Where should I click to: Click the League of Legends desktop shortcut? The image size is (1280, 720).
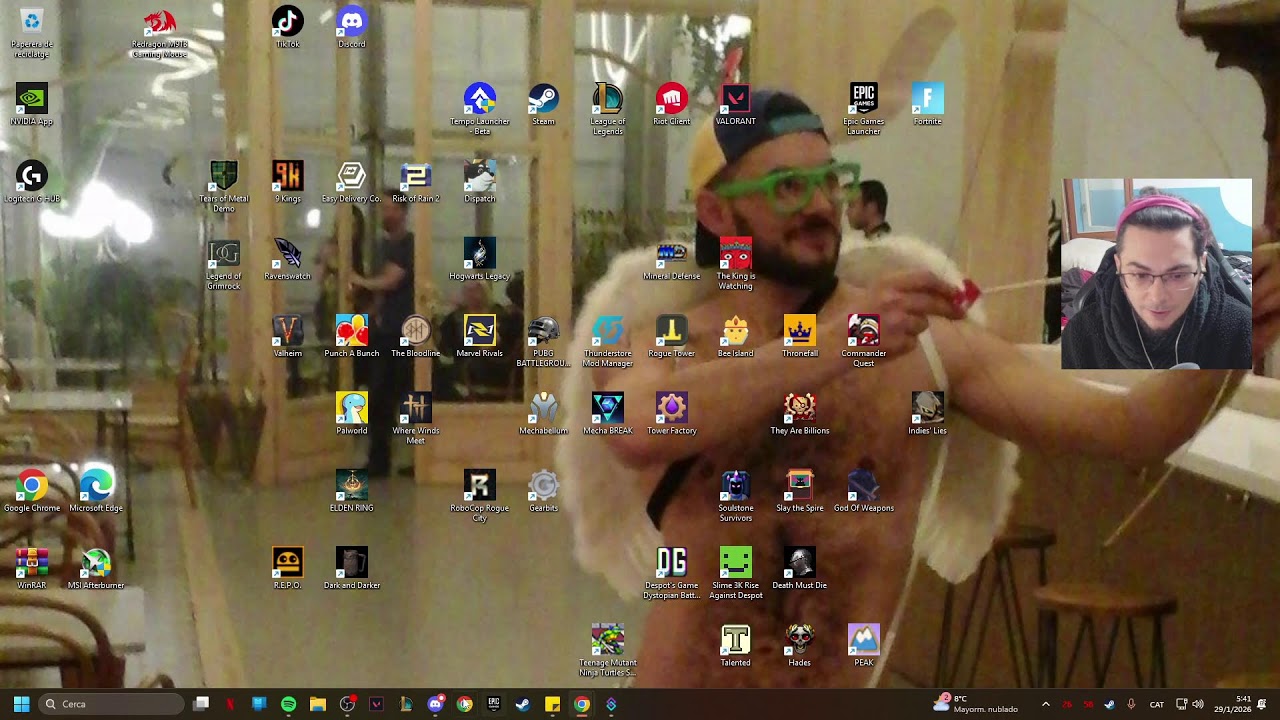coord(608,110)
